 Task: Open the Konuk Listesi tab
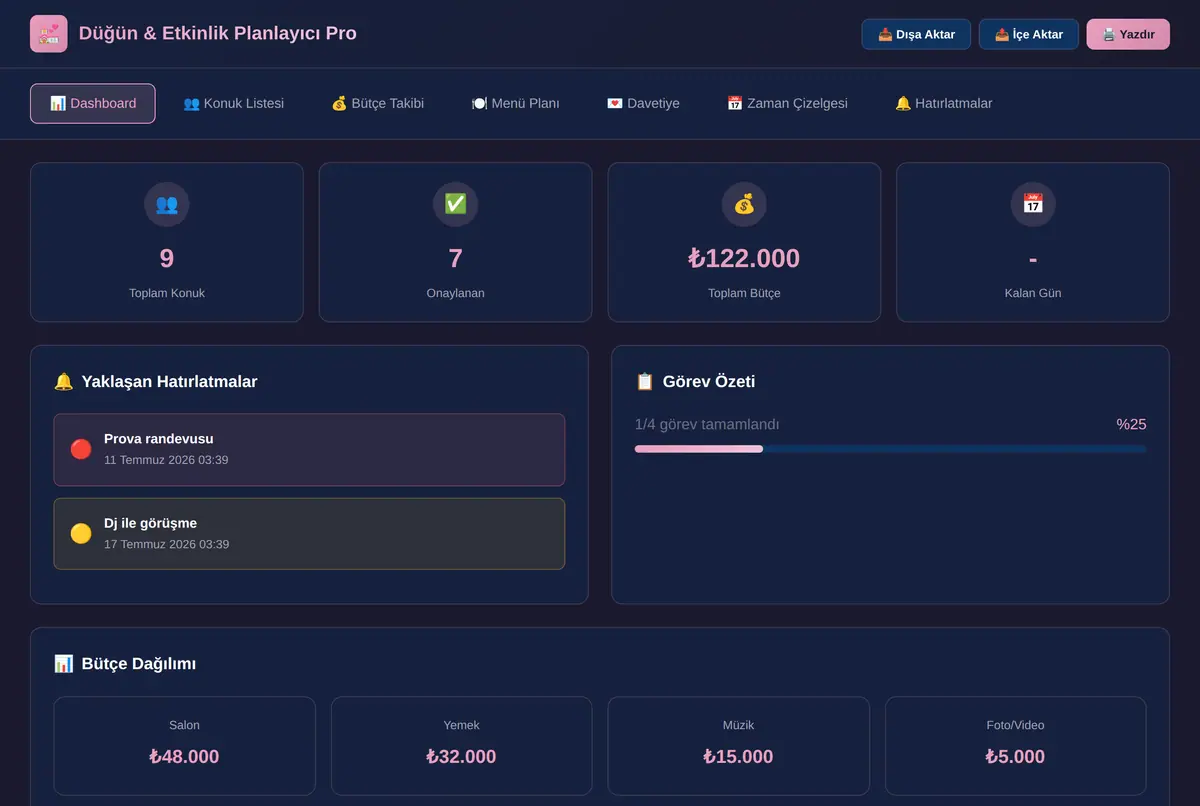coord(234,103)
